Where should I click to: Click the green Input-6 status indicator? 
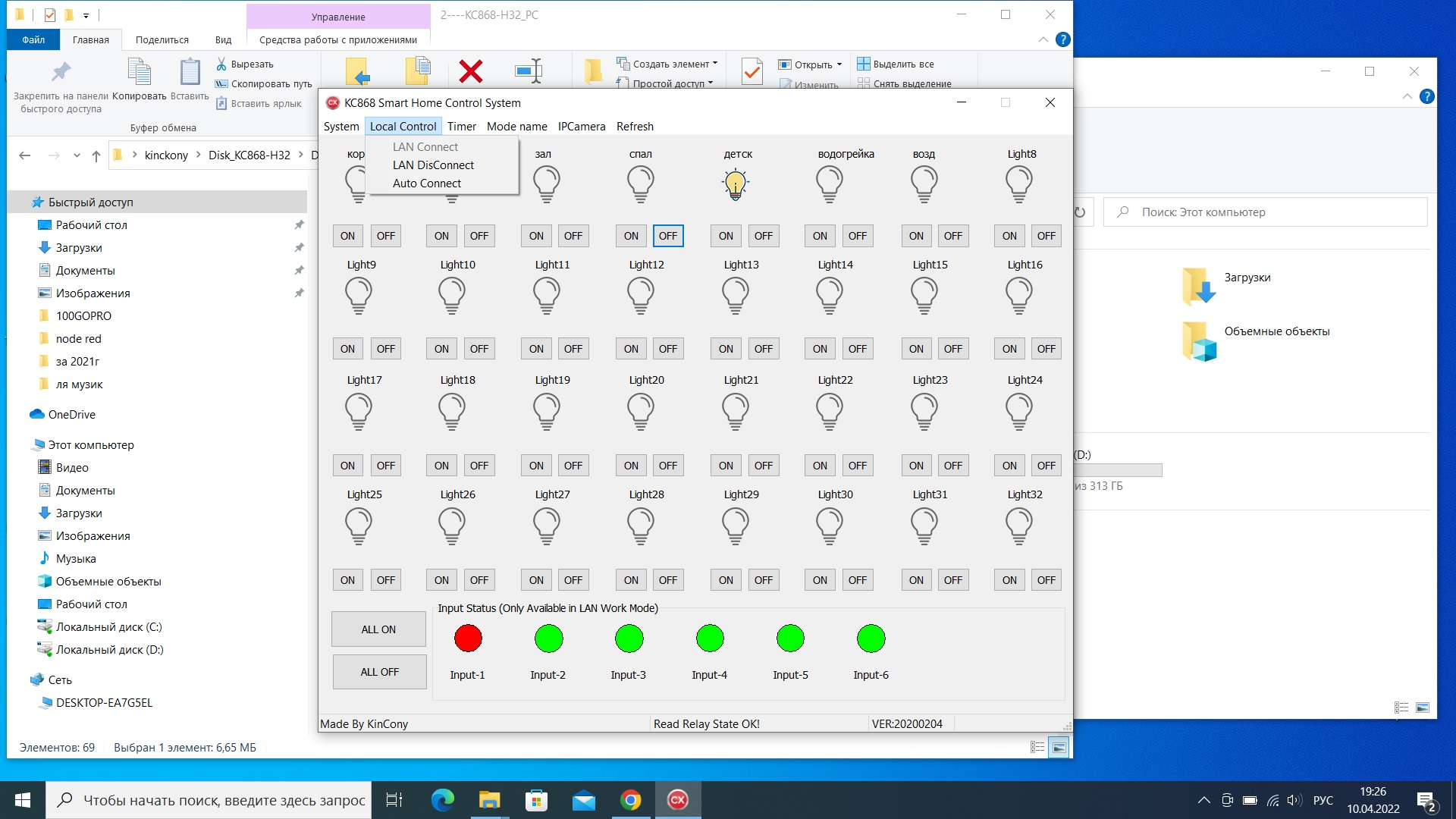[x=871, y=639]
